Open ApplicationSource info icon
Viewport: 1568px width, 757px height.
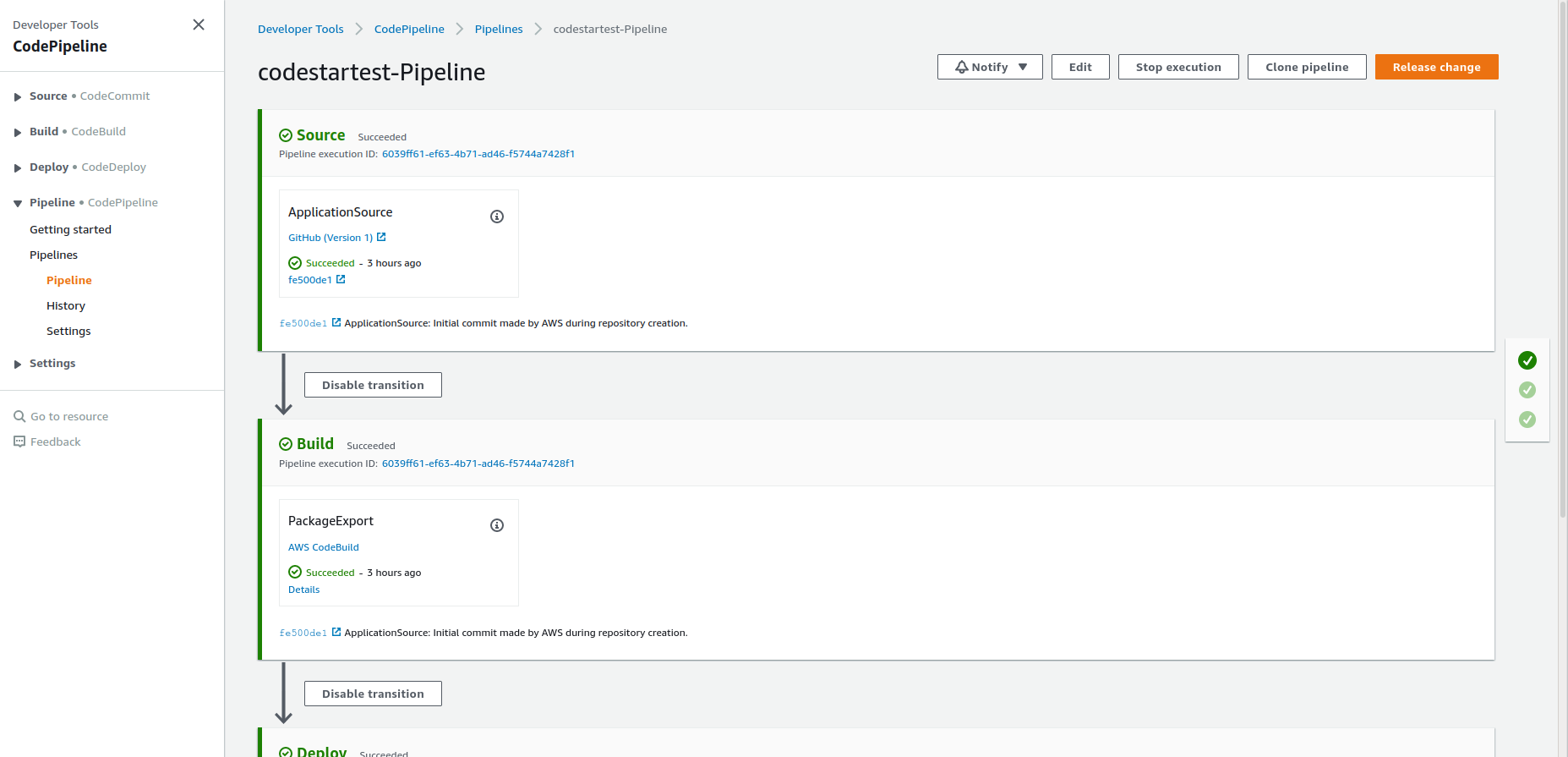click(497, 217)
